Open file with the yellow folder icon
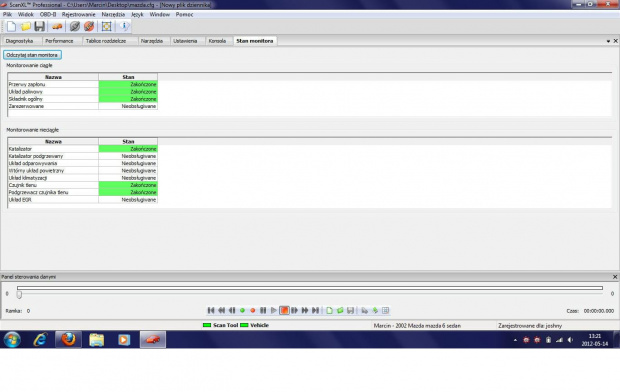 click(26, 27)
